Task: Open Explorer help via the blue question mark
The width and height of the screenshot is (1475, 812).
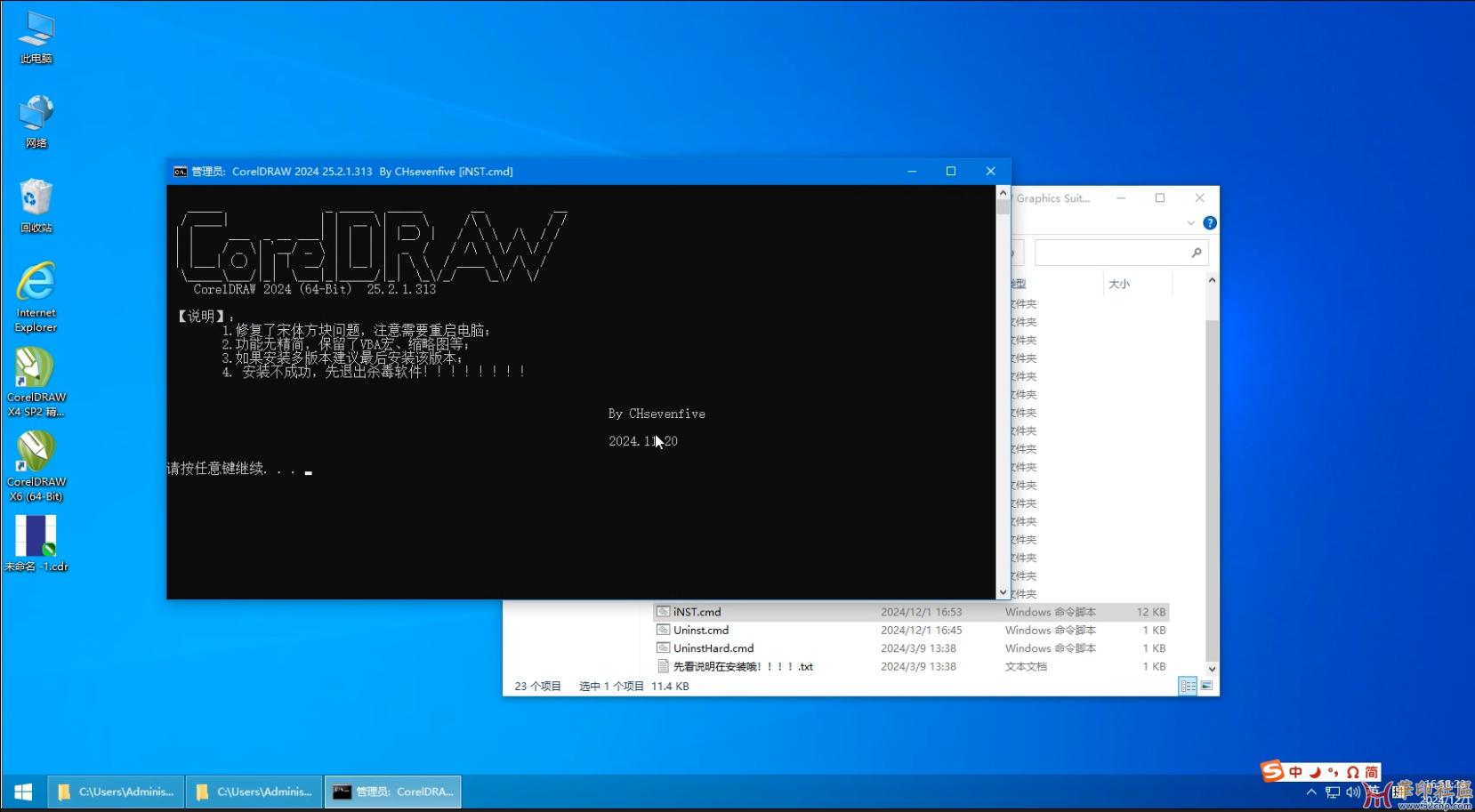Action: (x=1210, y=223)
